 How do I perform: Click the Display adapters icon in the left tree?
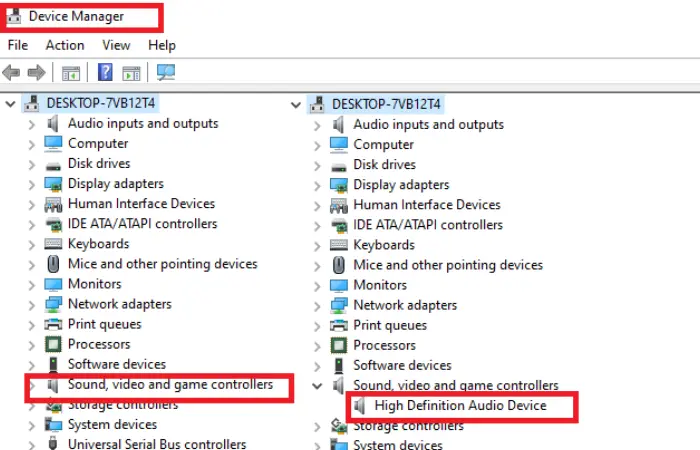pos(53,184)
